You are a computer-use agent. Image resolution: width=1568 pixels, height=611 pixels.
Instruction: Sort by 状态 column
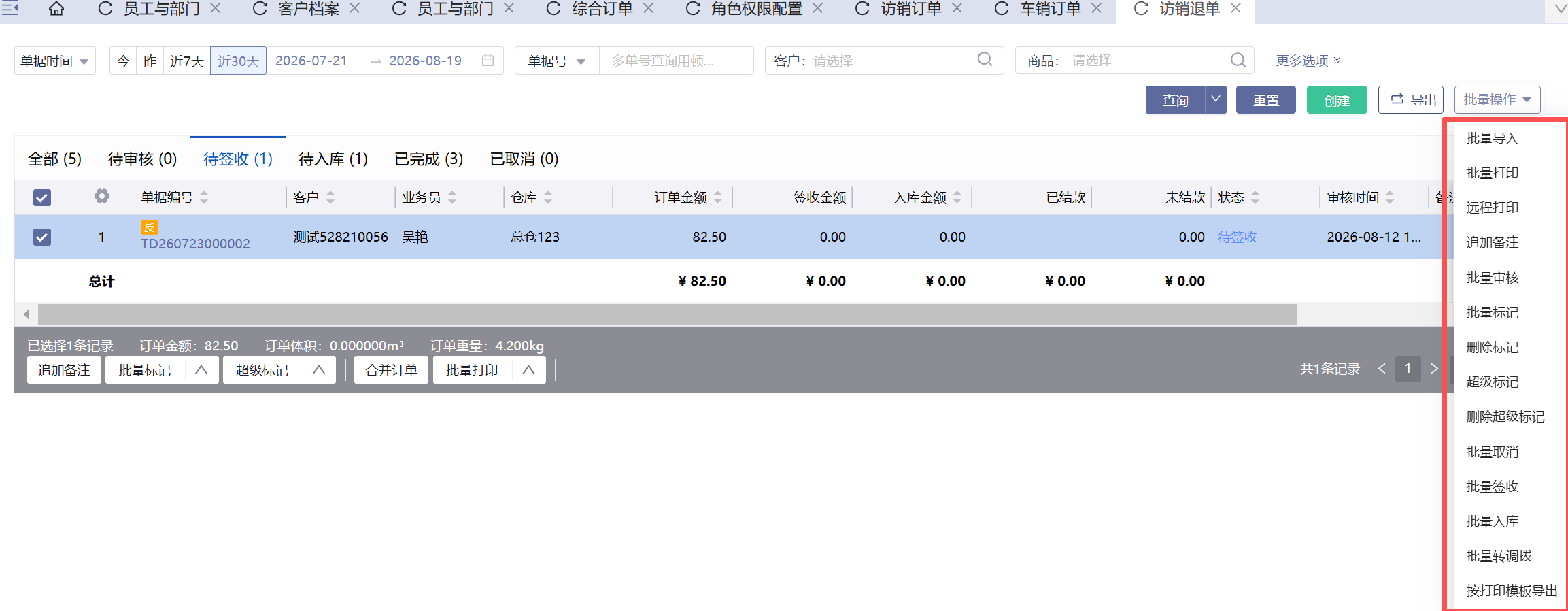[1255, 197]
